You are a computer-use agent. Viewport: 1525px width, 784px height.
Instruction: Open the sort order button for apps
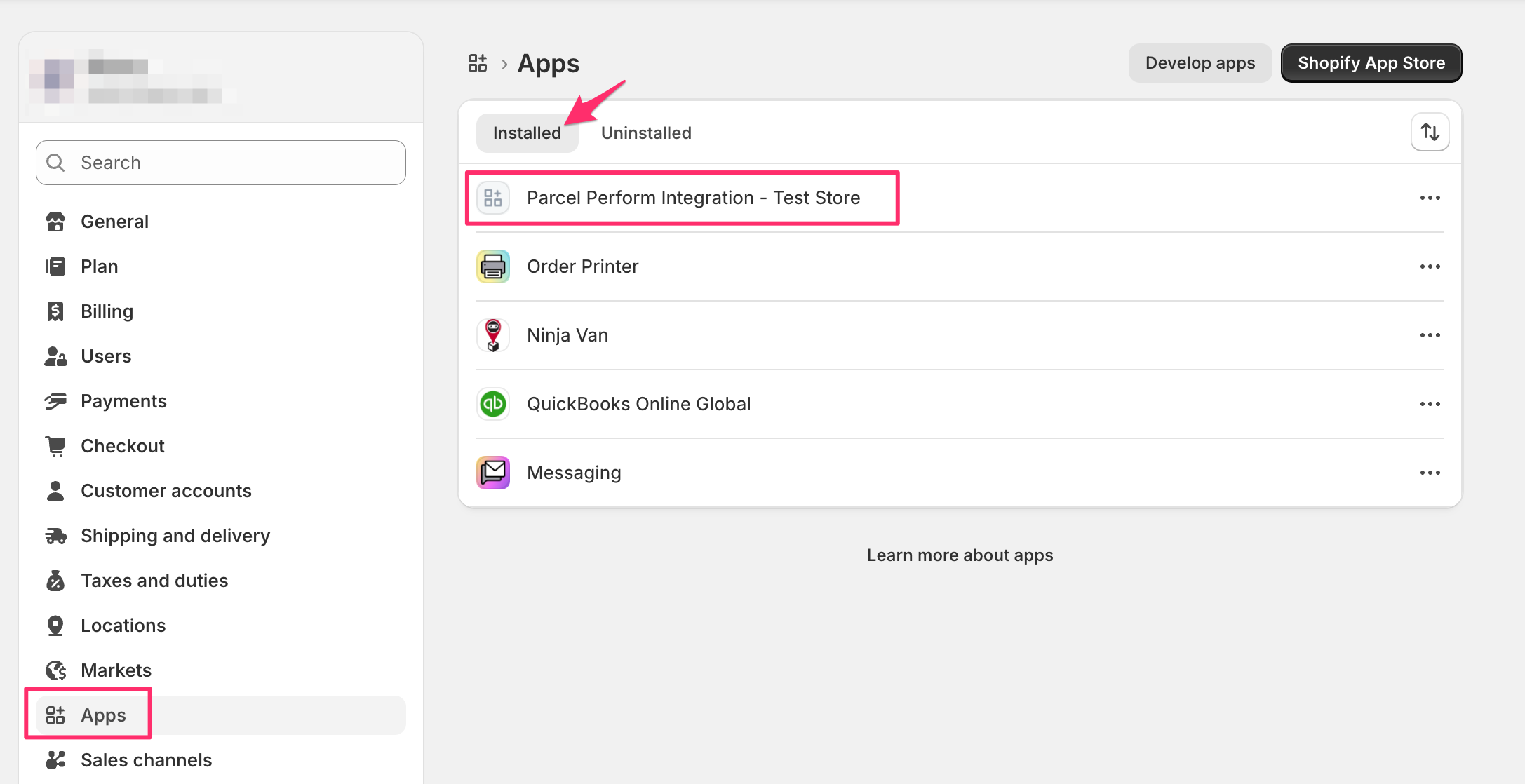pos(1430,132)
